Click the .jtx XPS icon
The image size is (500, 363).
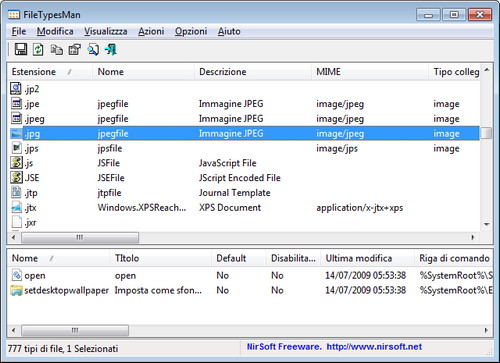[16, 207]
